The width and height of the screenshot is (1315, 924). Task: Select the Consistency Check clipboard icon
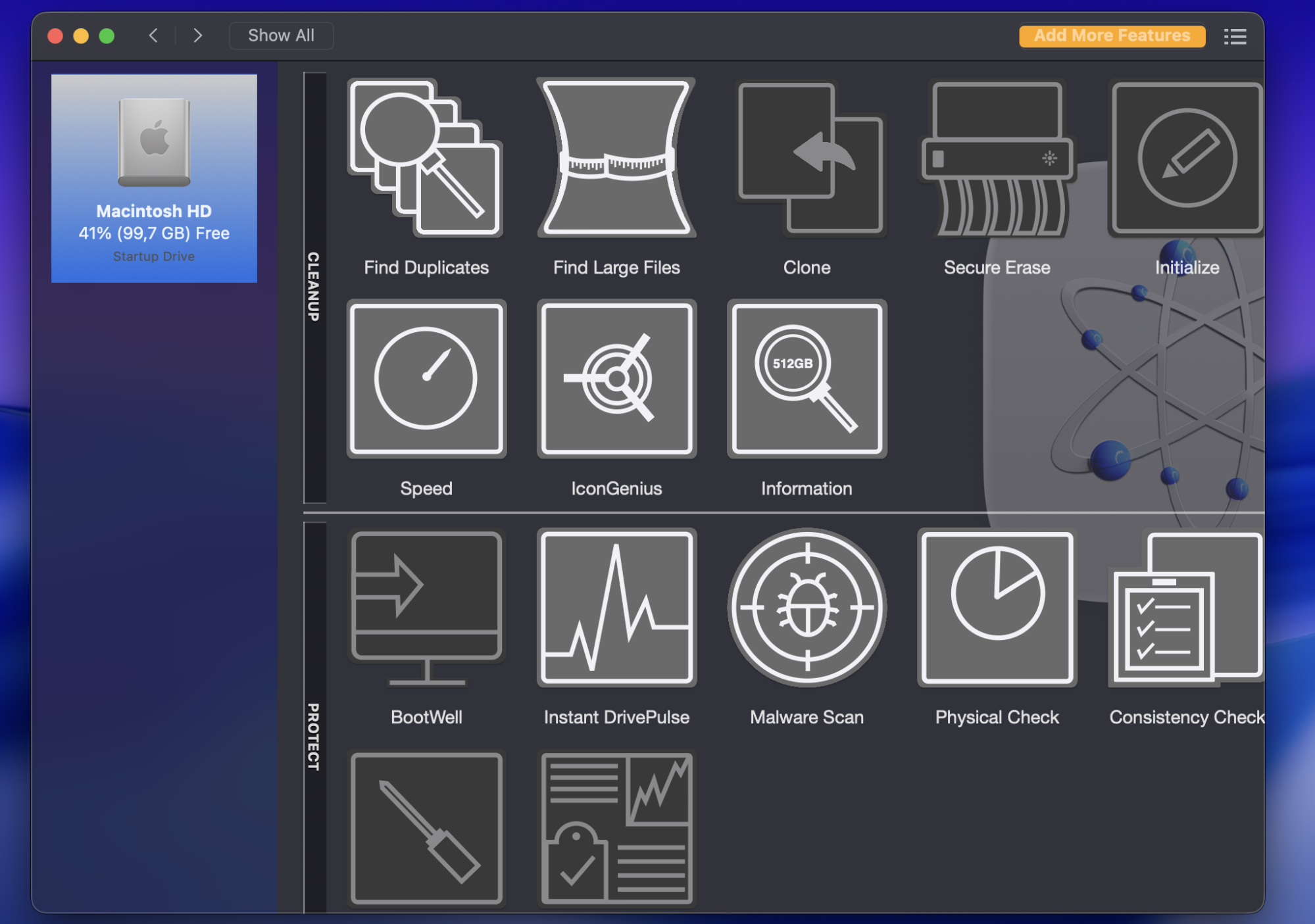click(1186, 608)
